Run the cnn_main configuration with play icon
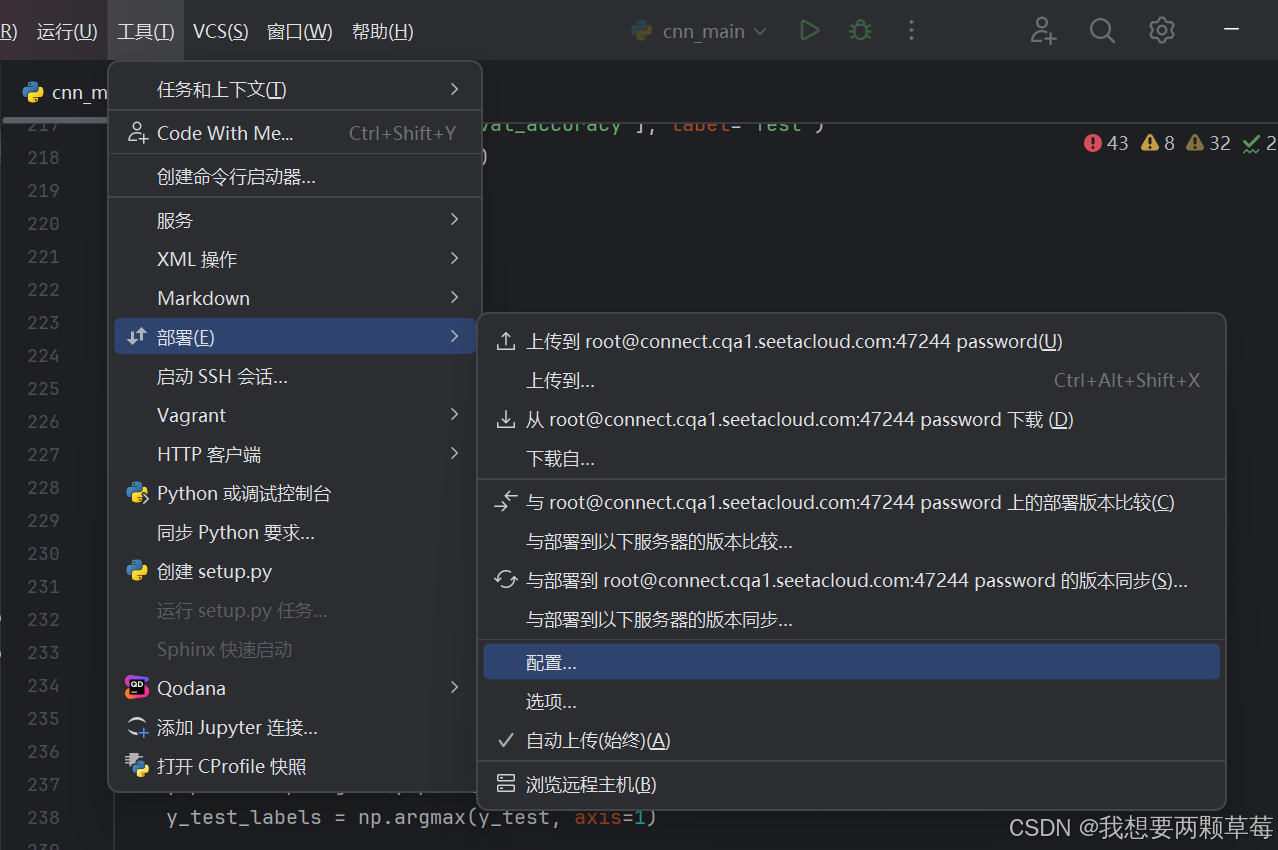 coord(809,30)
